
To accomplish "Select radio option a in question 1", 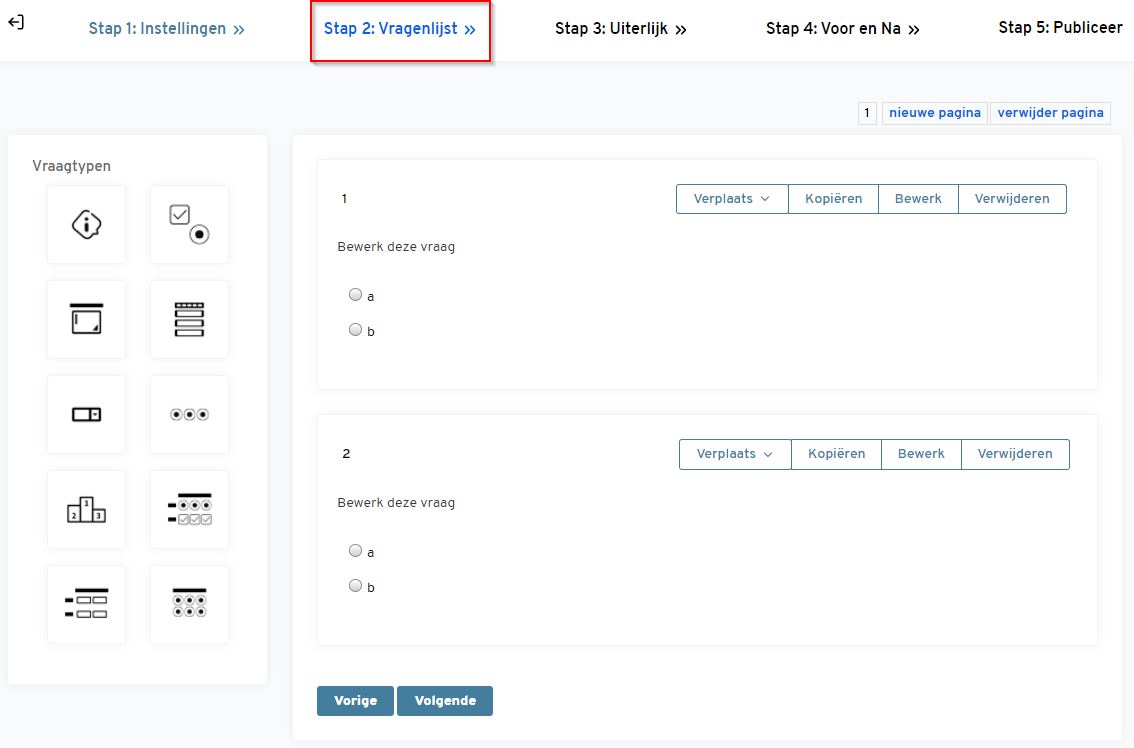I will click(x=355, y=295).
